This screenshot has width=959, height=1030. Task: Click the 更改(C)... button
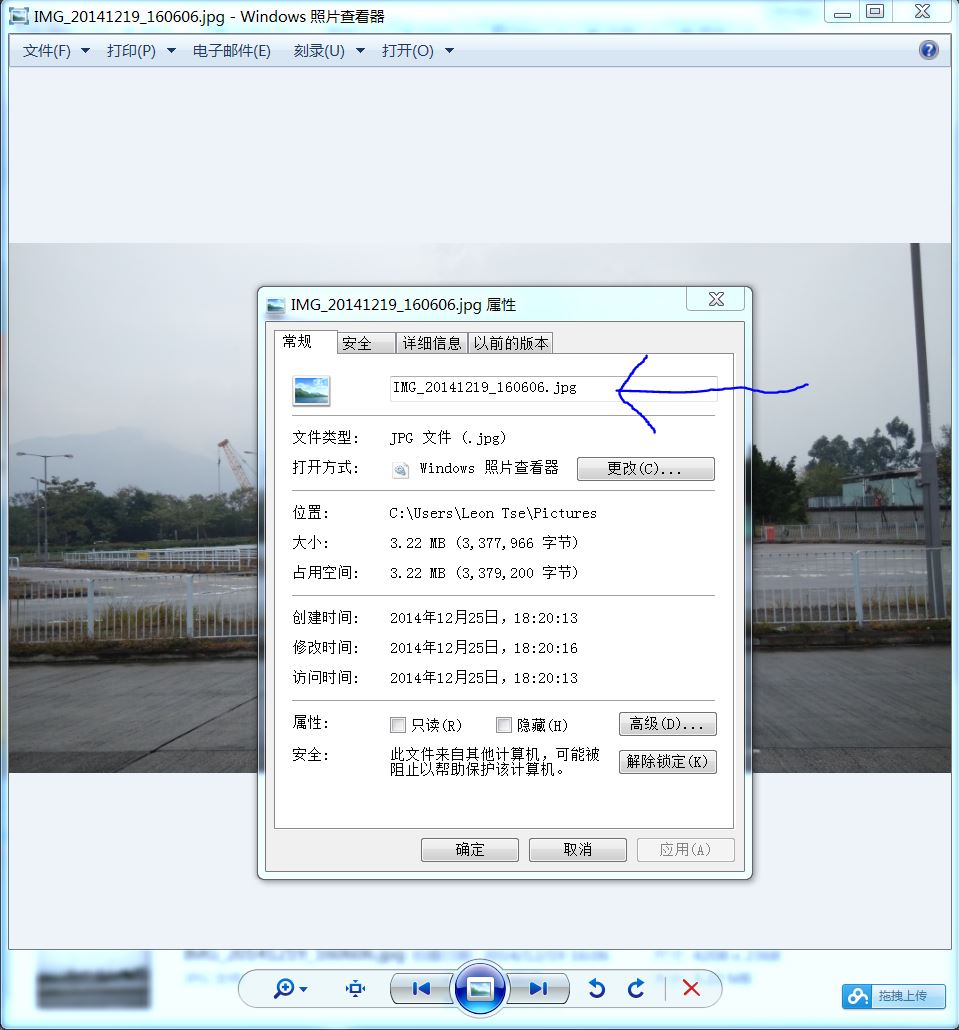point(645,469)
